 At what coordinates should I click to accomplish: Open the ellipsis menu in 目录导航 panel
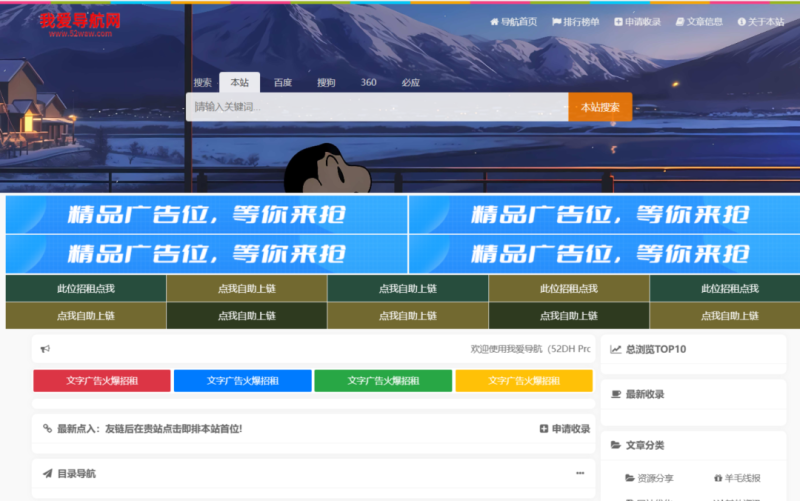(x=580, y=473)
